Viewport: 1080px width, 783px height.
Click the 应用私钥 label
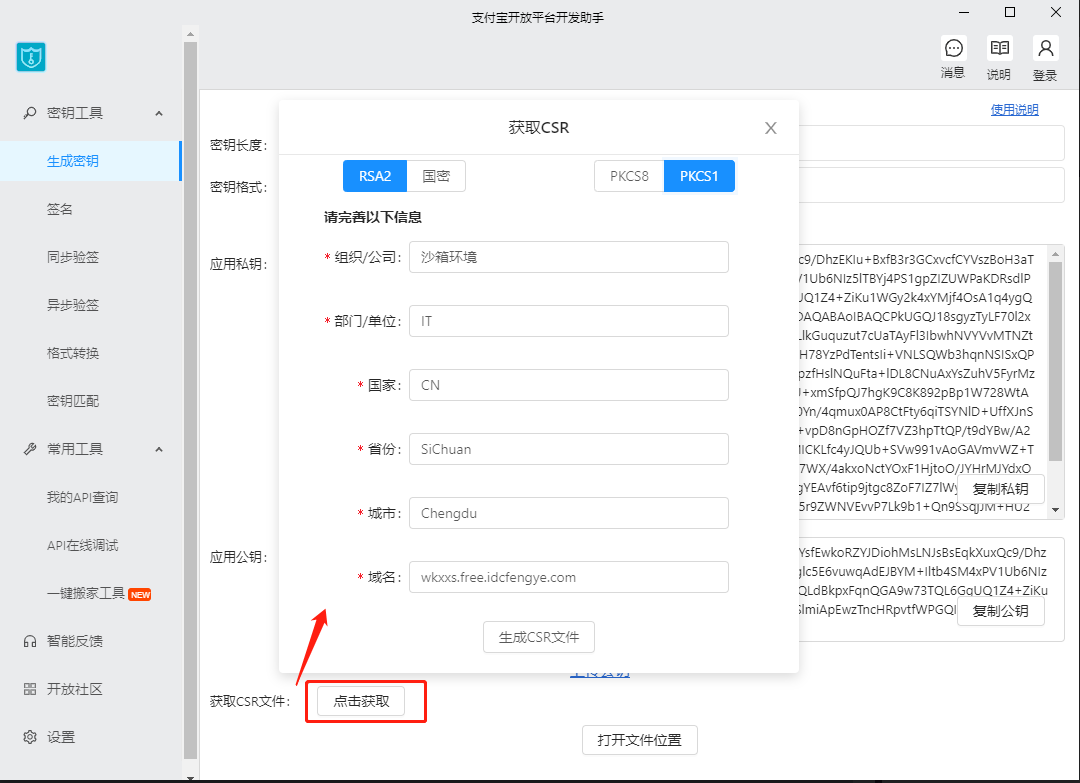(x=238, y=264)
